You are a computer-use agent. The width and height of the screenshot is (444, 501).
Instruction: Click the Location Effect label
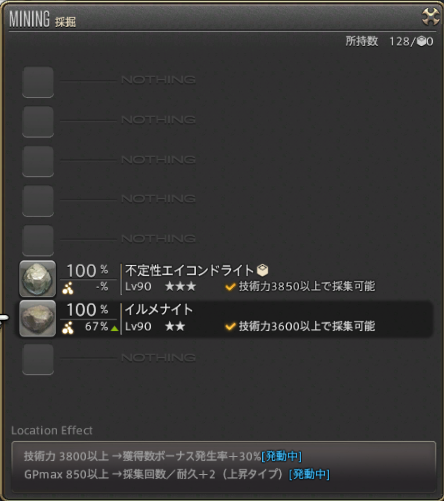tap(52, 430)
